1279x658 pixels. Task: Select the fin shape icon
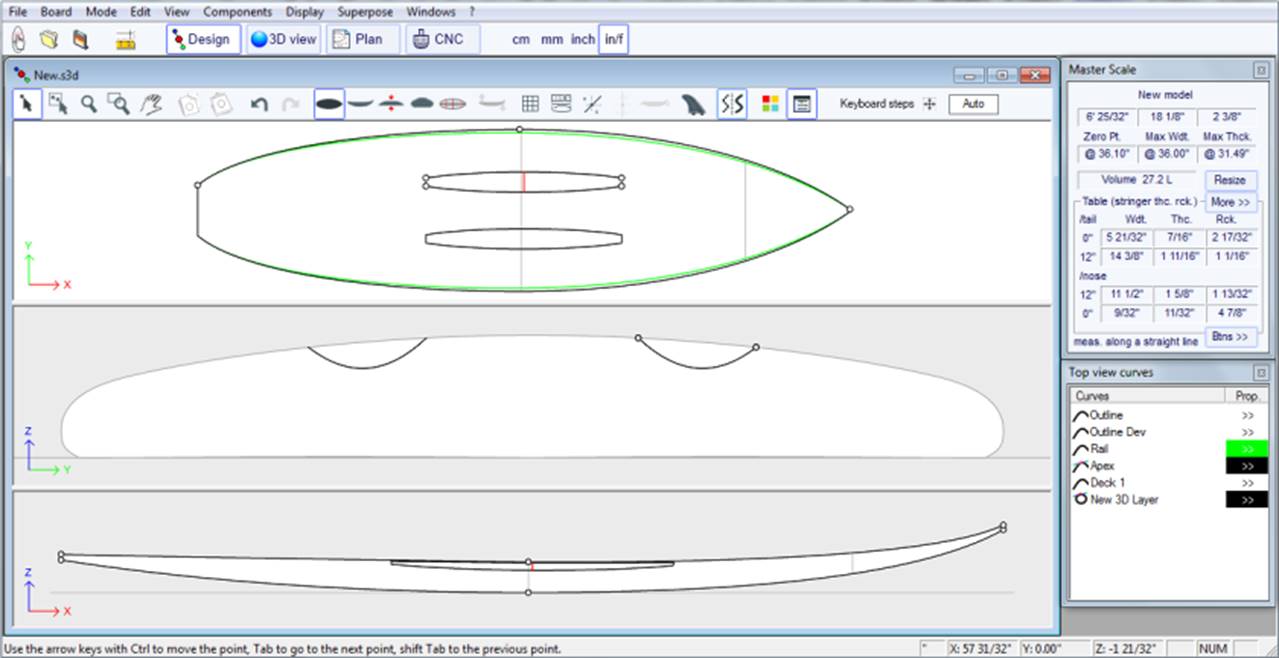point(693,104)
